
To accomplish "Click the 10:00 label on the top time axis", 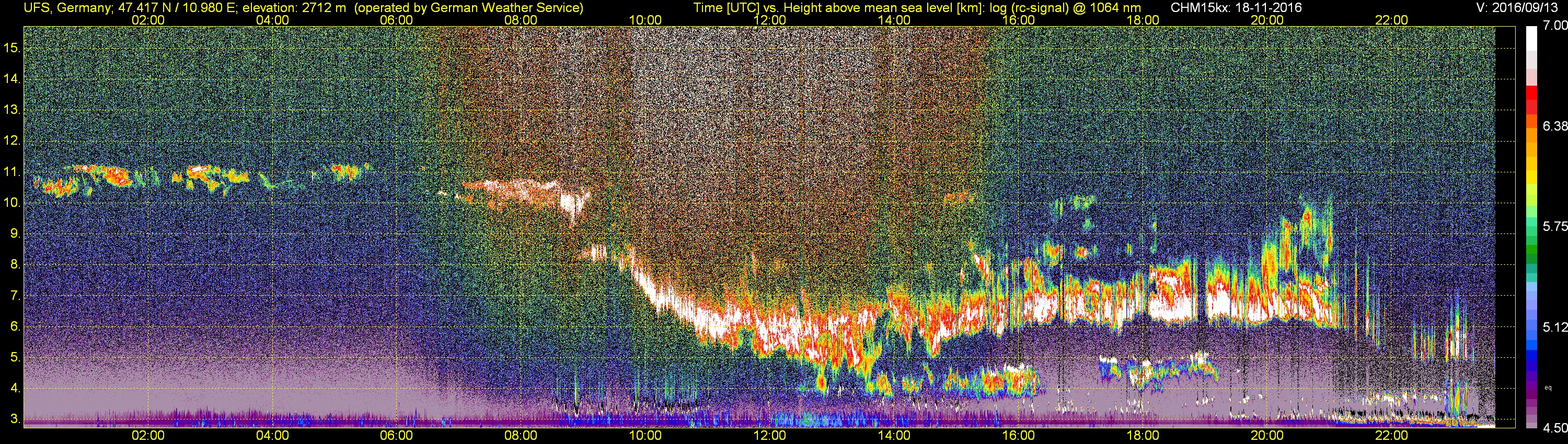I will point(645,20).
